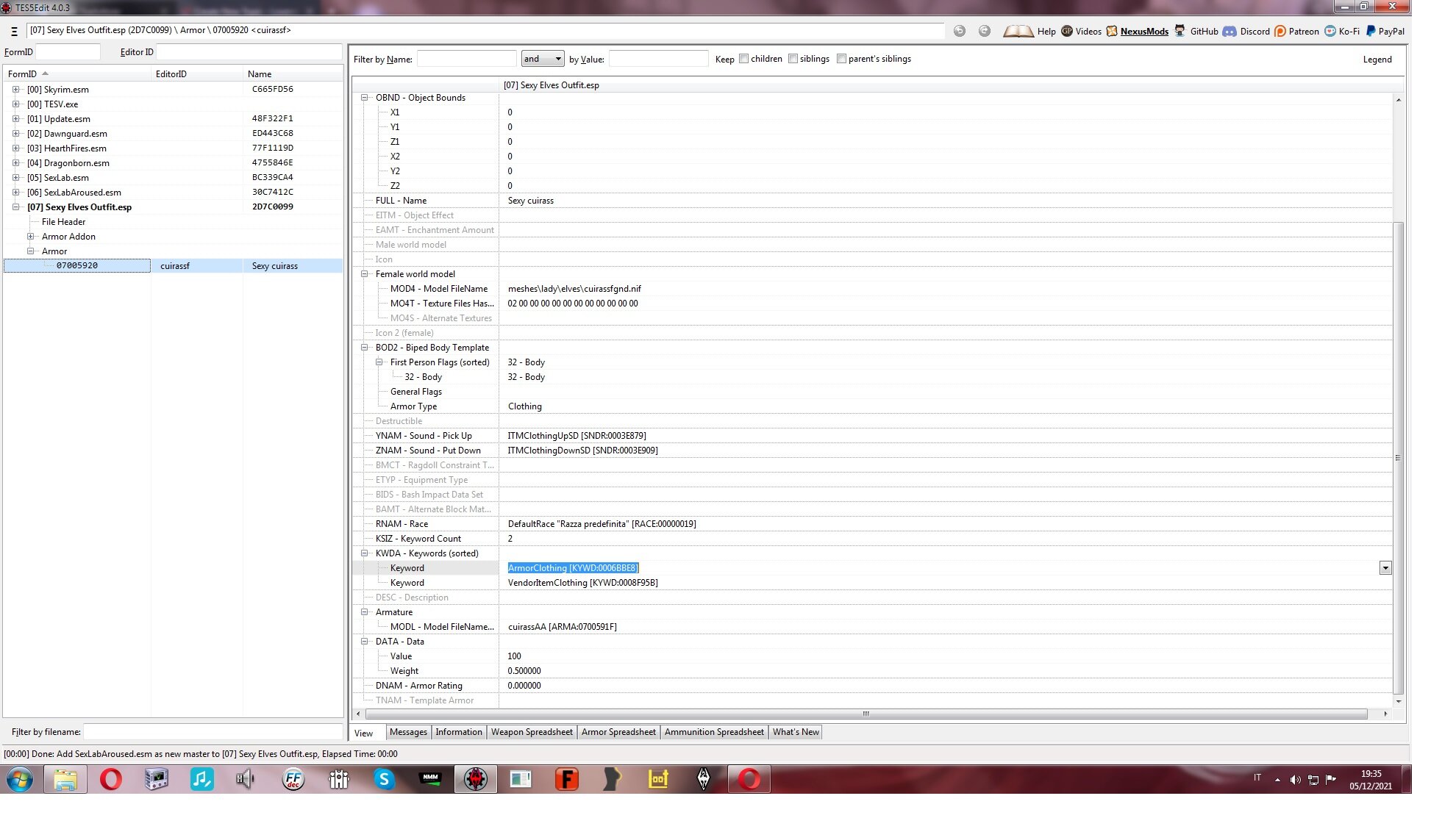Viewport: 1456px width, 818px height.
Task: Click the vertical scrollbar of record view
Action: click(x=1399, y=457)
